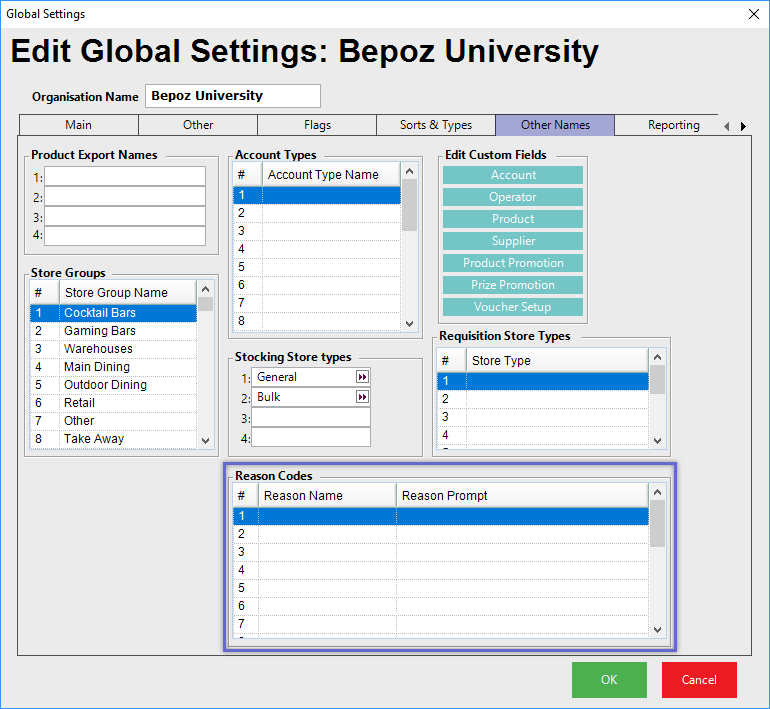Edit the Product custom fields

click(512, 219)
